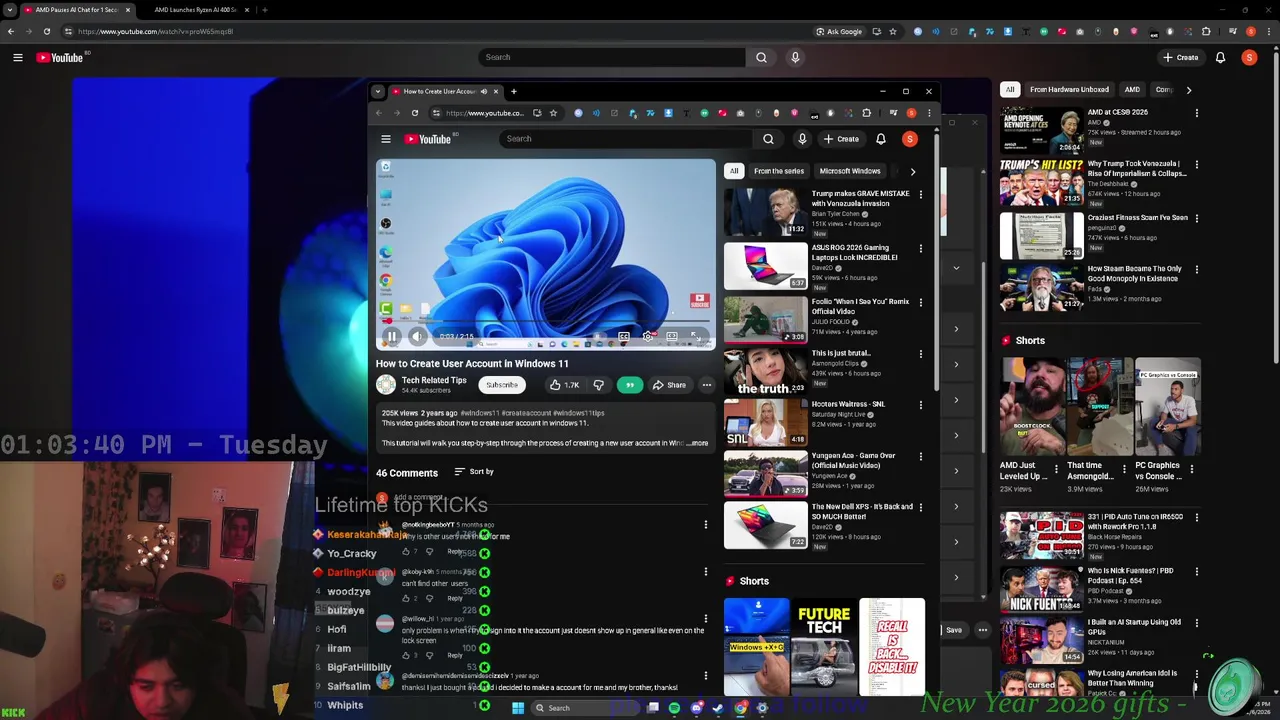Open the comments 'Sort by' menu

tap(474, 472)
